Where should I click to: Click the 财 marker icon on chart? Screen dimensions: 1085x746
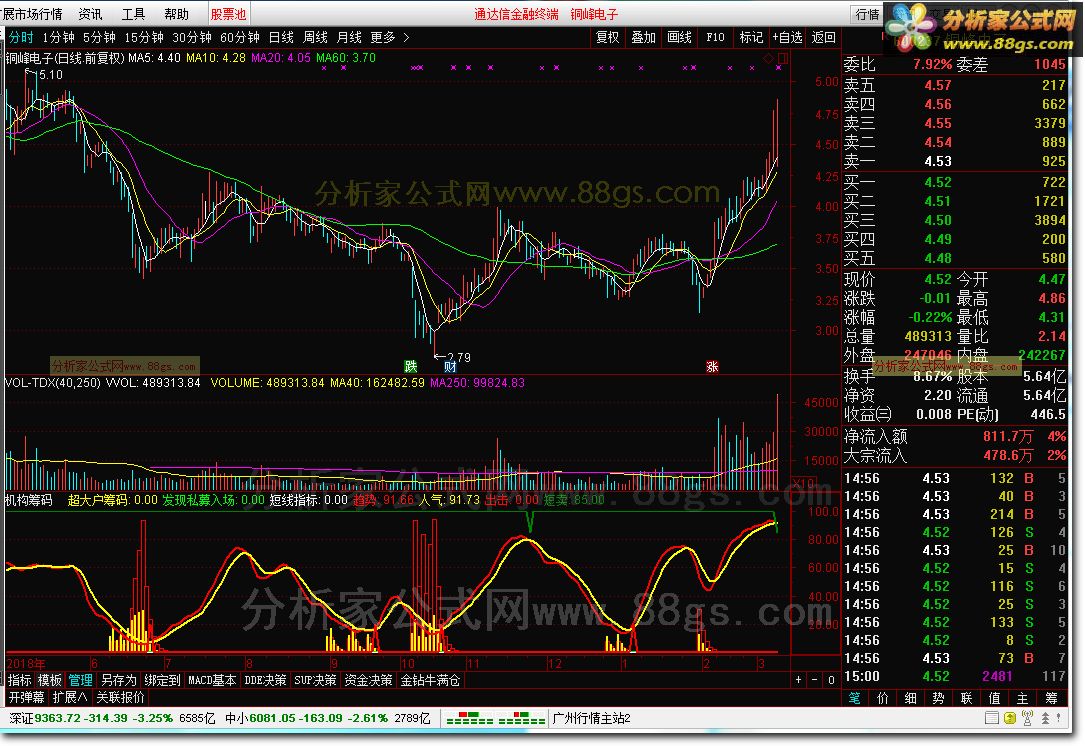(x=450, y=366)
